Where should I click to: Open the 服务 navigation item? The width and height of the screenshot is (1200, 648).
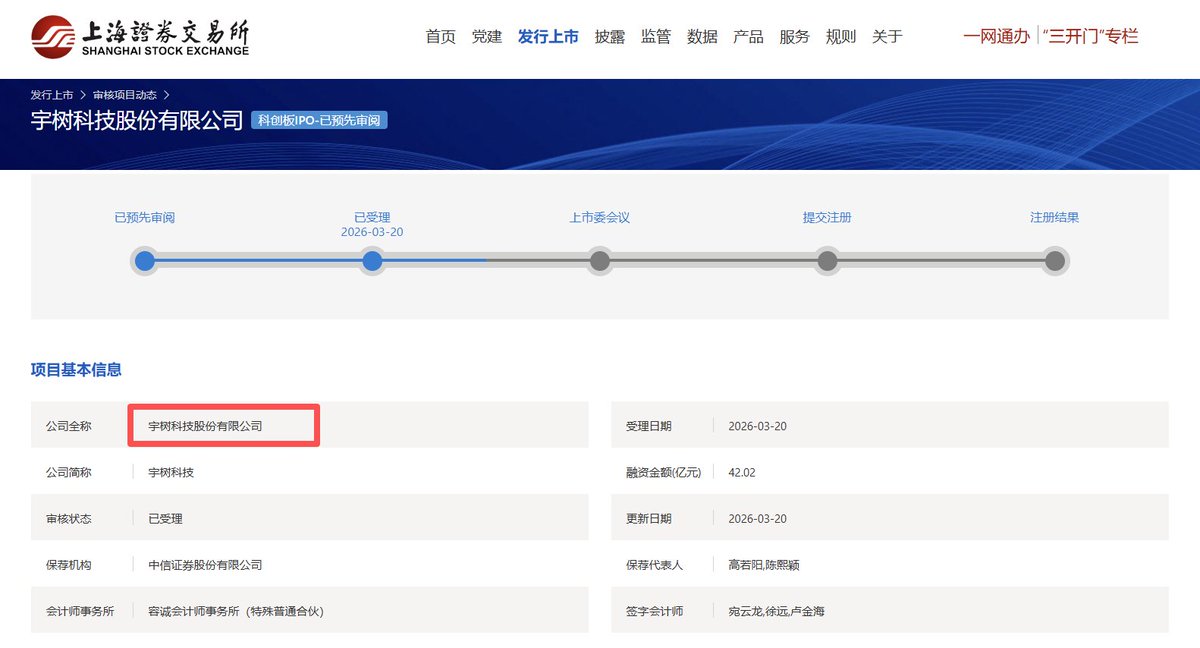tap(794, 37)
